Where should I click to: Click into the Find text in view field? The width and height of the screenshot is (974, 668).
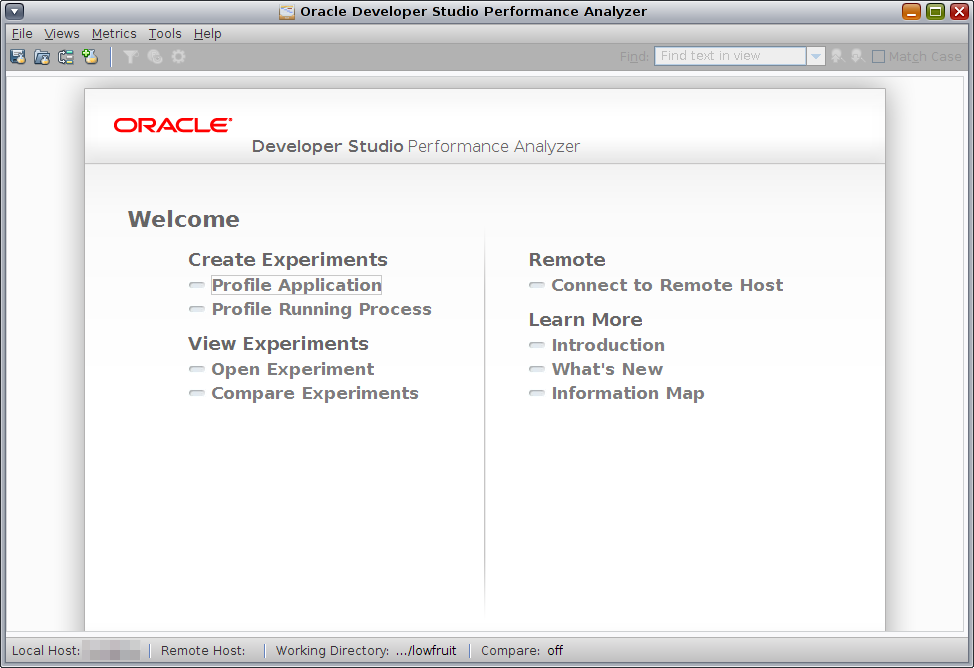pyautogui.click(x=730, y=57)
